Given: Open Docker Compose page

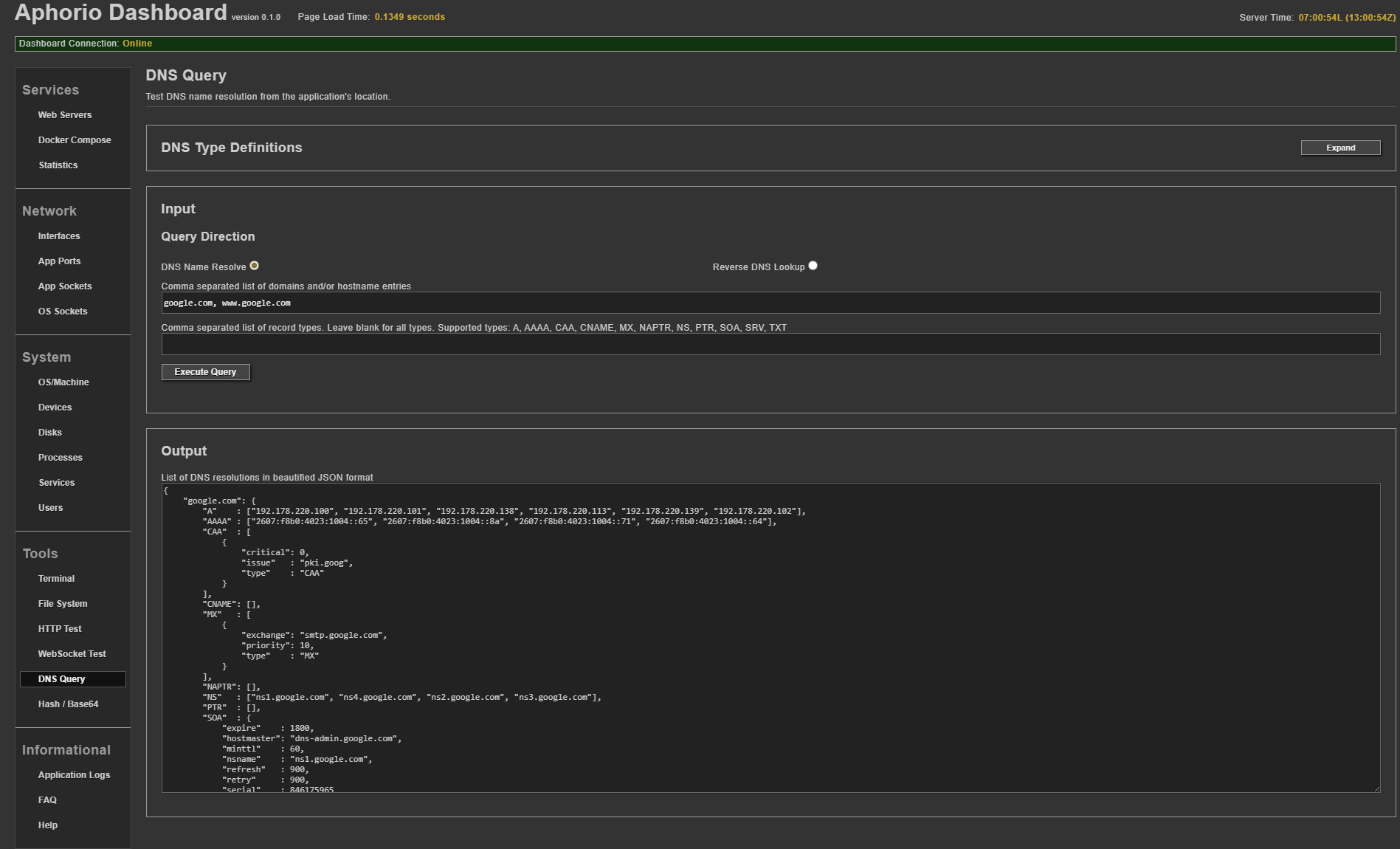Looking at the screenshot, I should pos(75,140).
